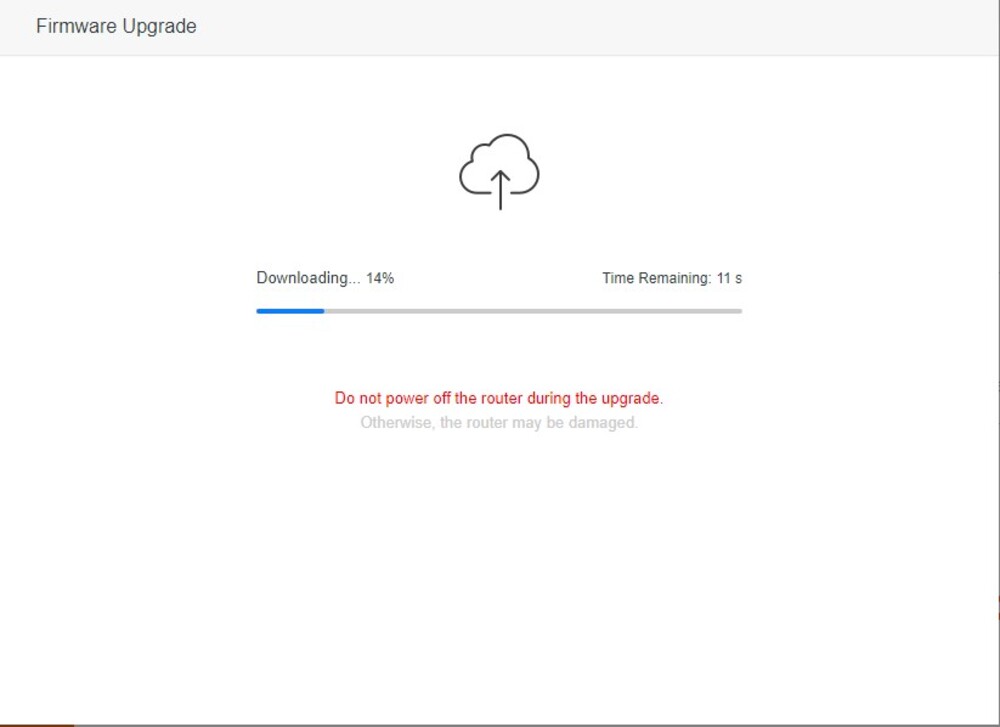Image resolution: width=1000 pixels, height=727 pixels.
Task: Click the "Time Remaining" label
Action: (656, 278)
